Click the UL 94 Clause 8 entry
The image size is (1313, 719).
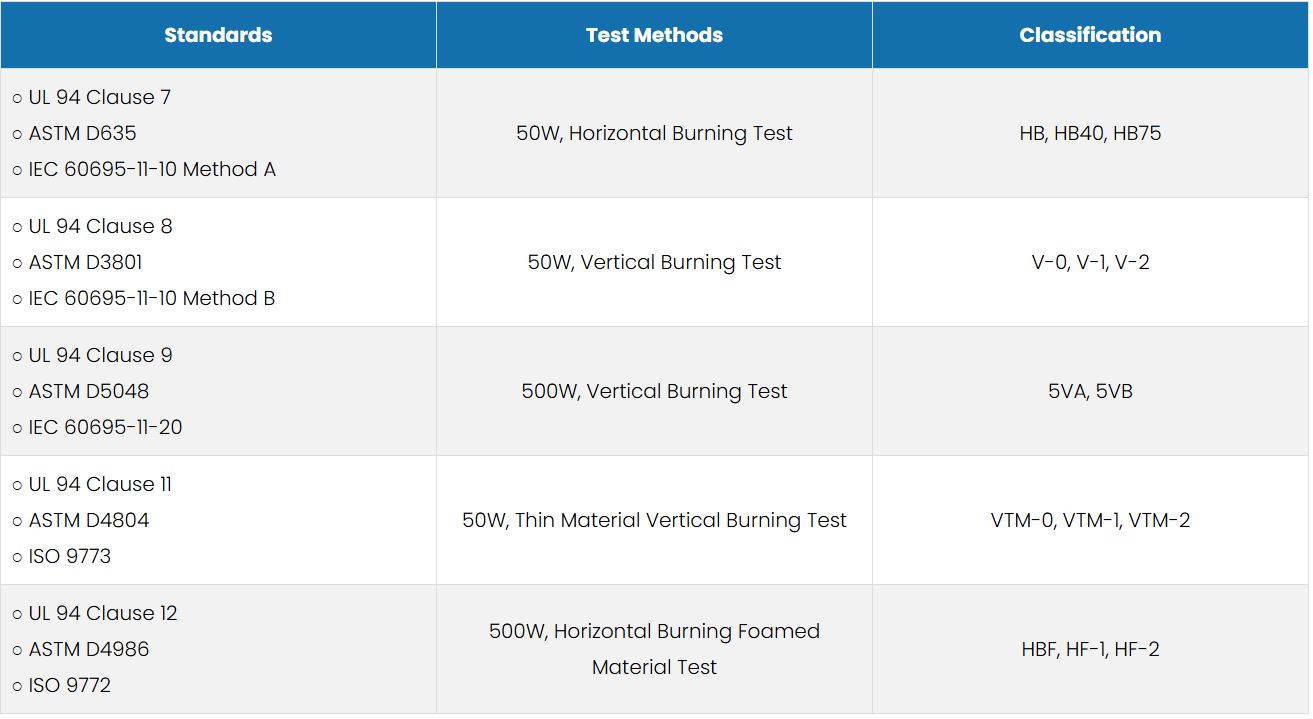pos(100,226)
